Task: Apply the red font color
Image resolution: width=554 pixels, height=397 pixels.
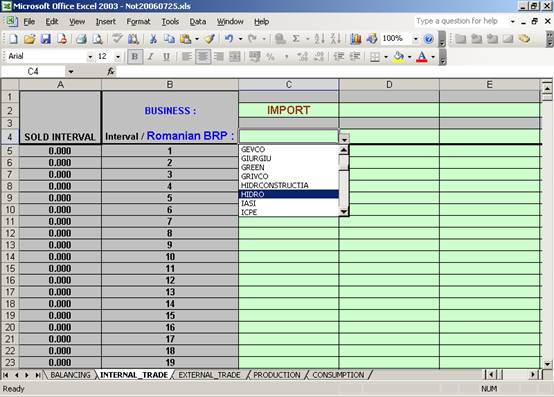Action: [x=422, y=57]
